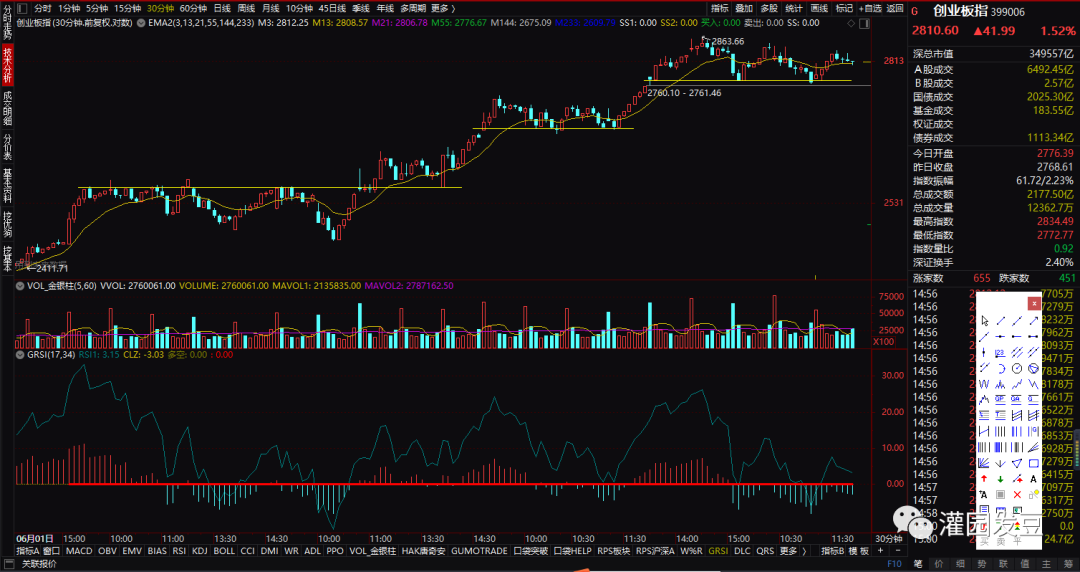The width and height of the screenshot is (1080, 572).
Task: Switch to 15分钟 timeframe
Action: pos(127,8)
